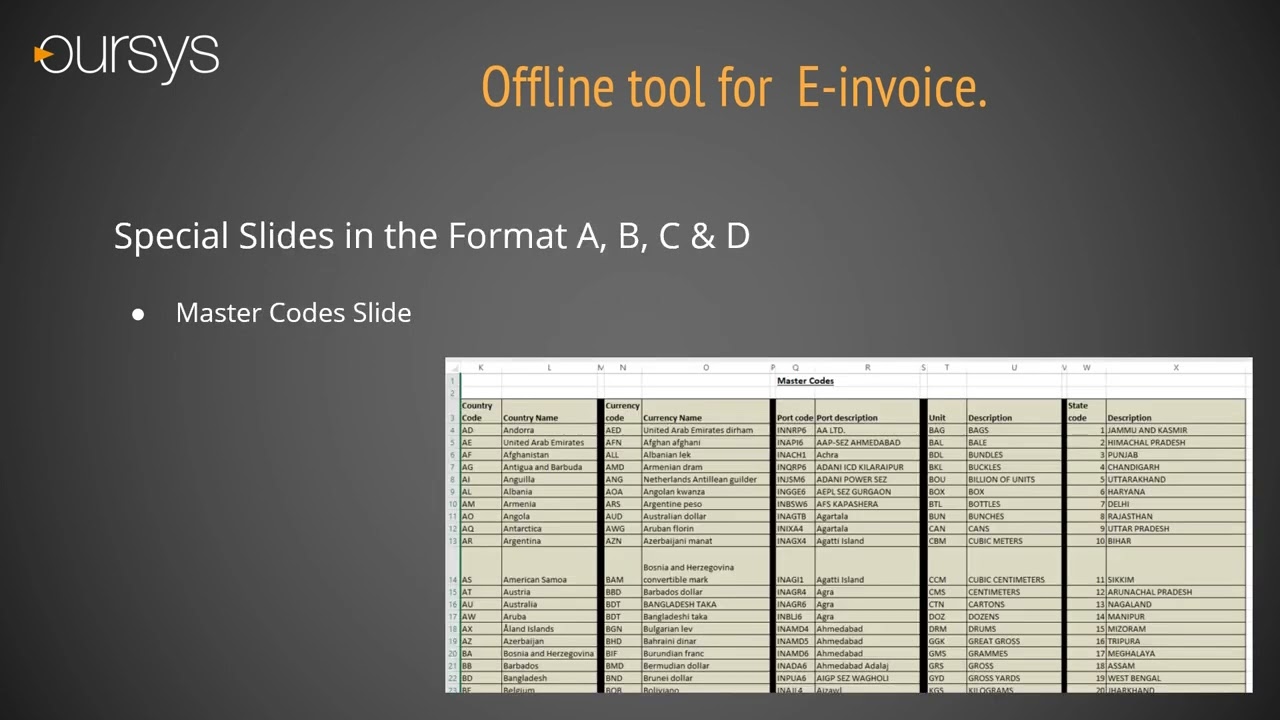
Task: Select the 'INNRP6' port code cell
Action: [795, 430]
